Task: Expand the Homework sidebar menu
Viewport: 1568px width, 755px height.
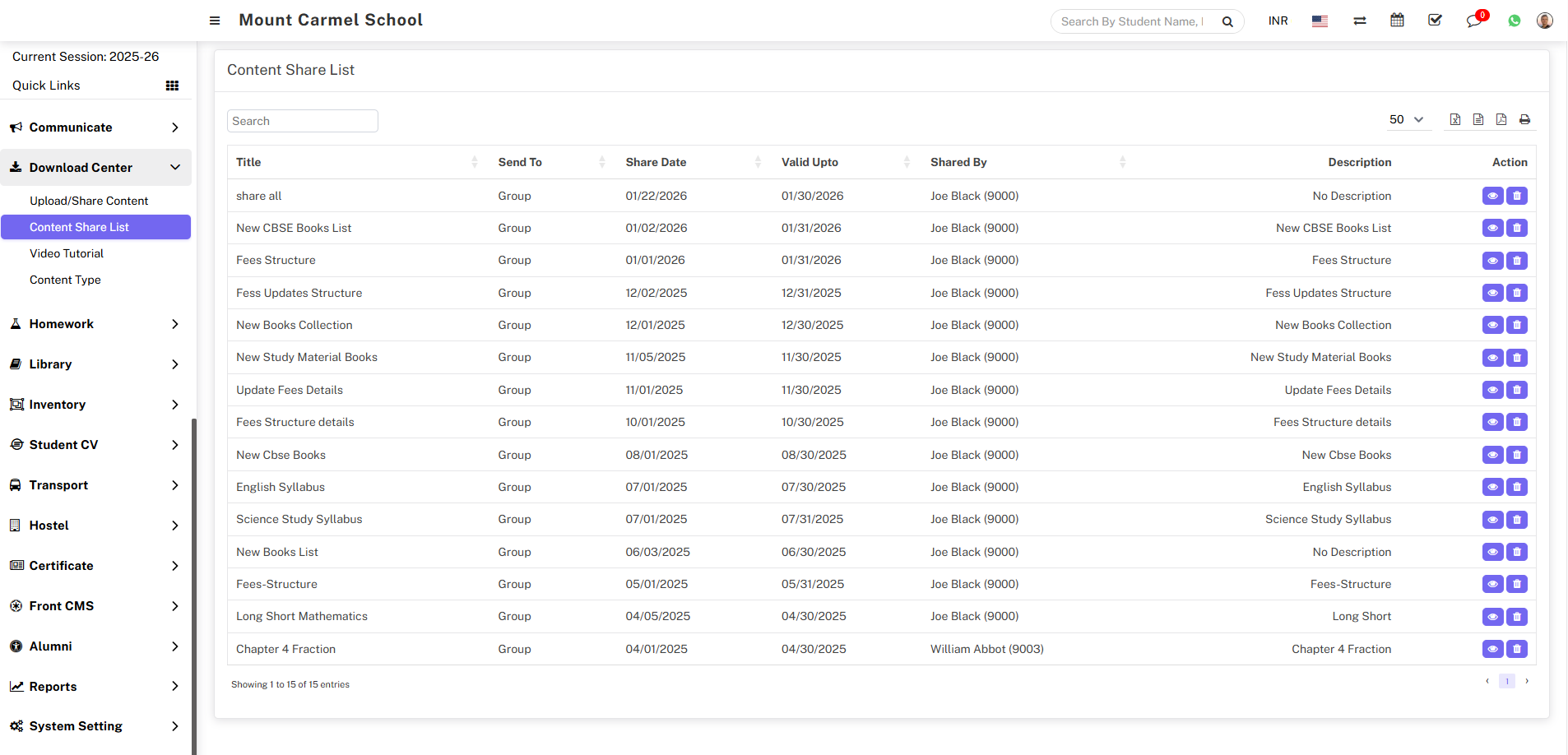Action: (95, 324)
